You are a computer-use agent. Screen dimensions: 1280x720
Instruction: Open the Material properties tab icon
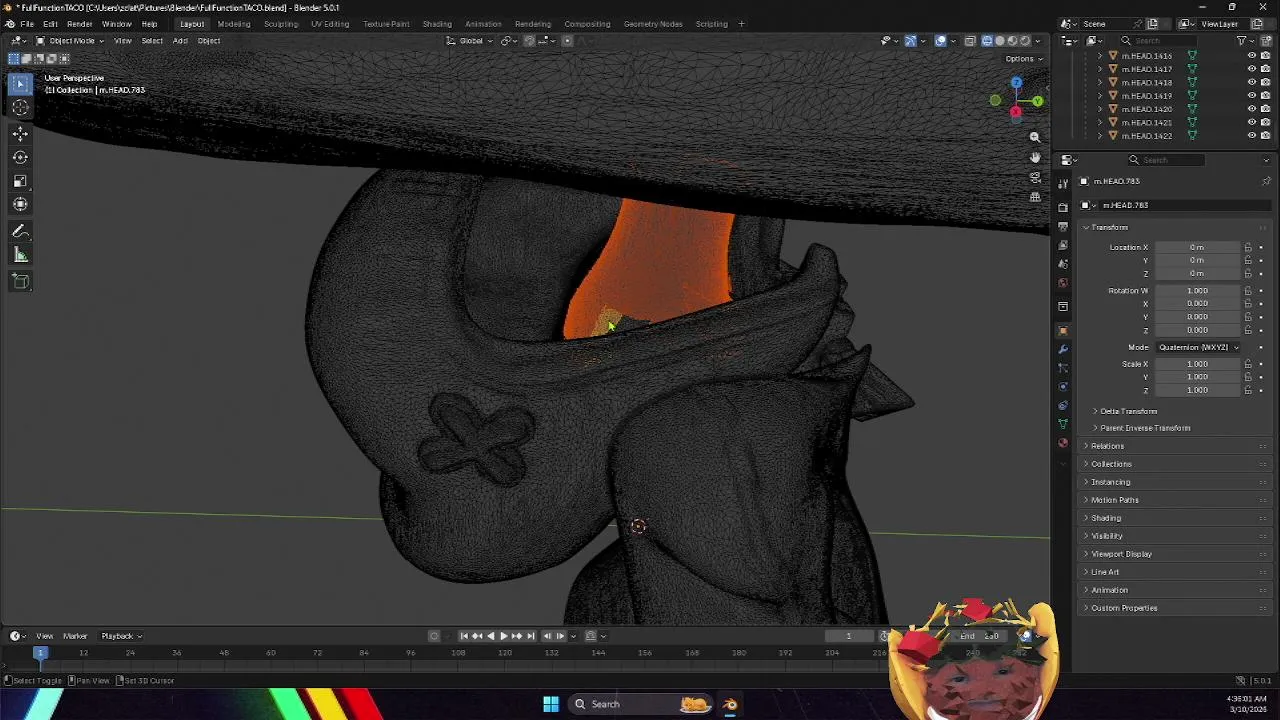coord(1063,443)
